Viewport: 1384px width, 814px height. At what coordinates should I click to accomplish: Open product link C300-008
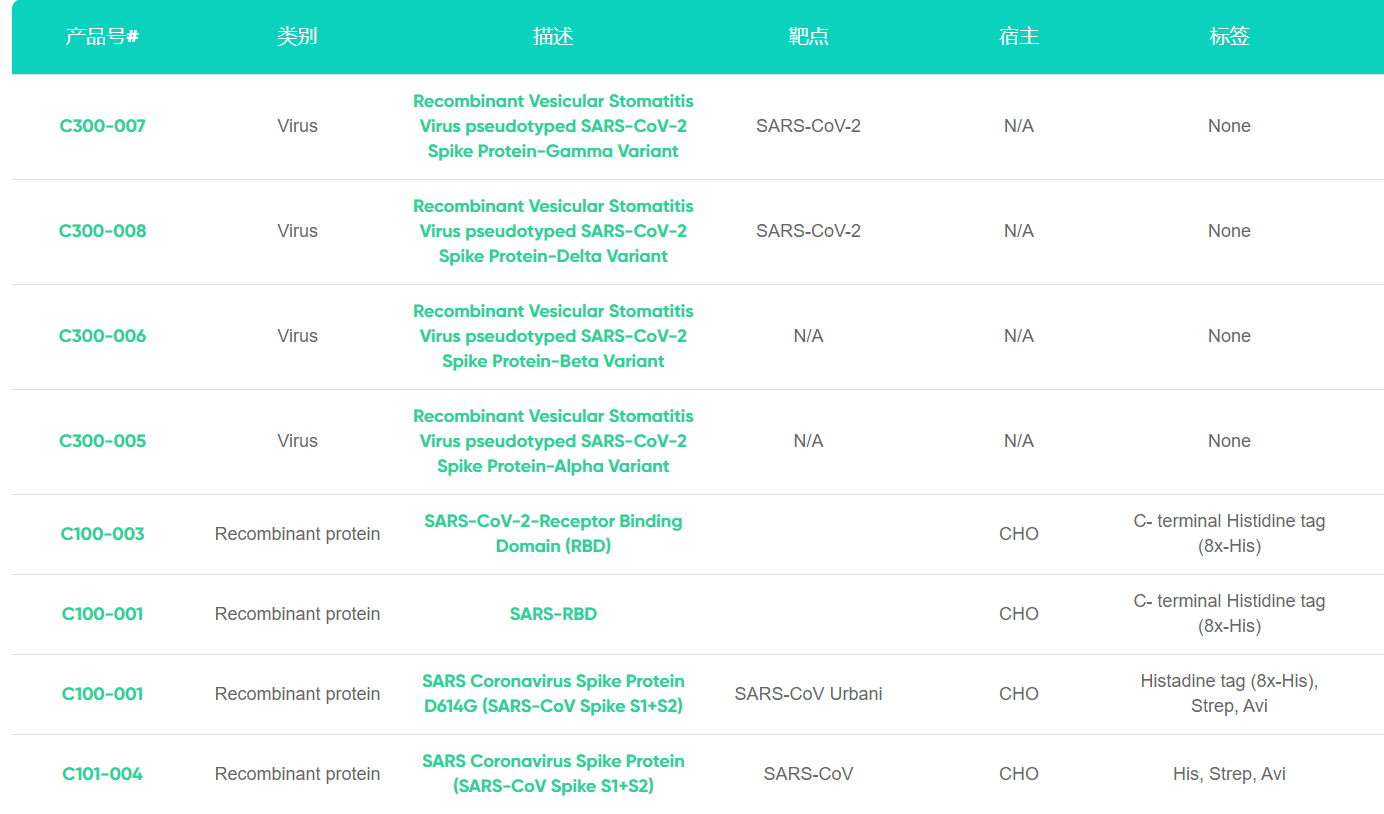102,231
